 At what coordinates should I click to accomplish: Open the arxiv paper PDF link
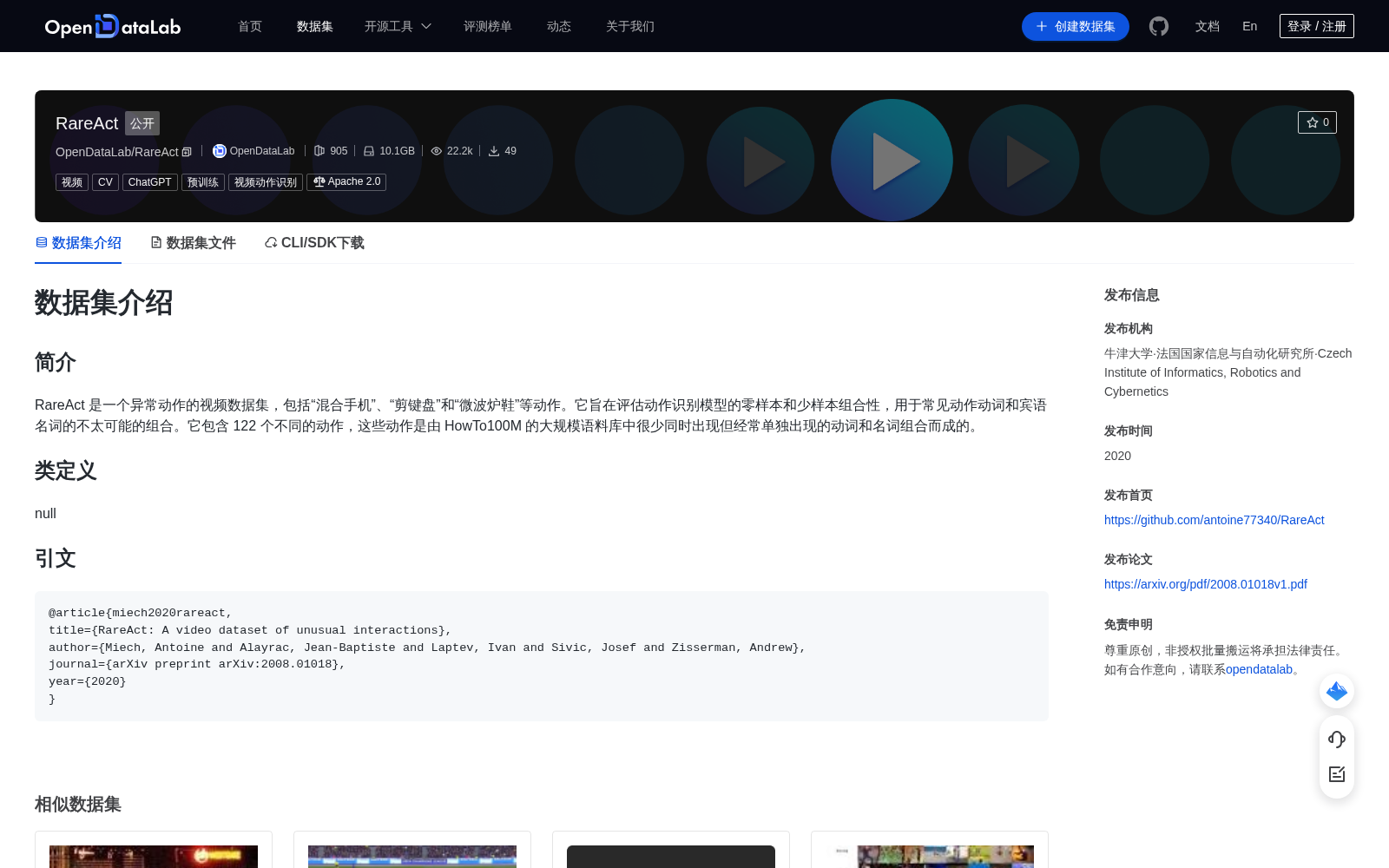1206,584
